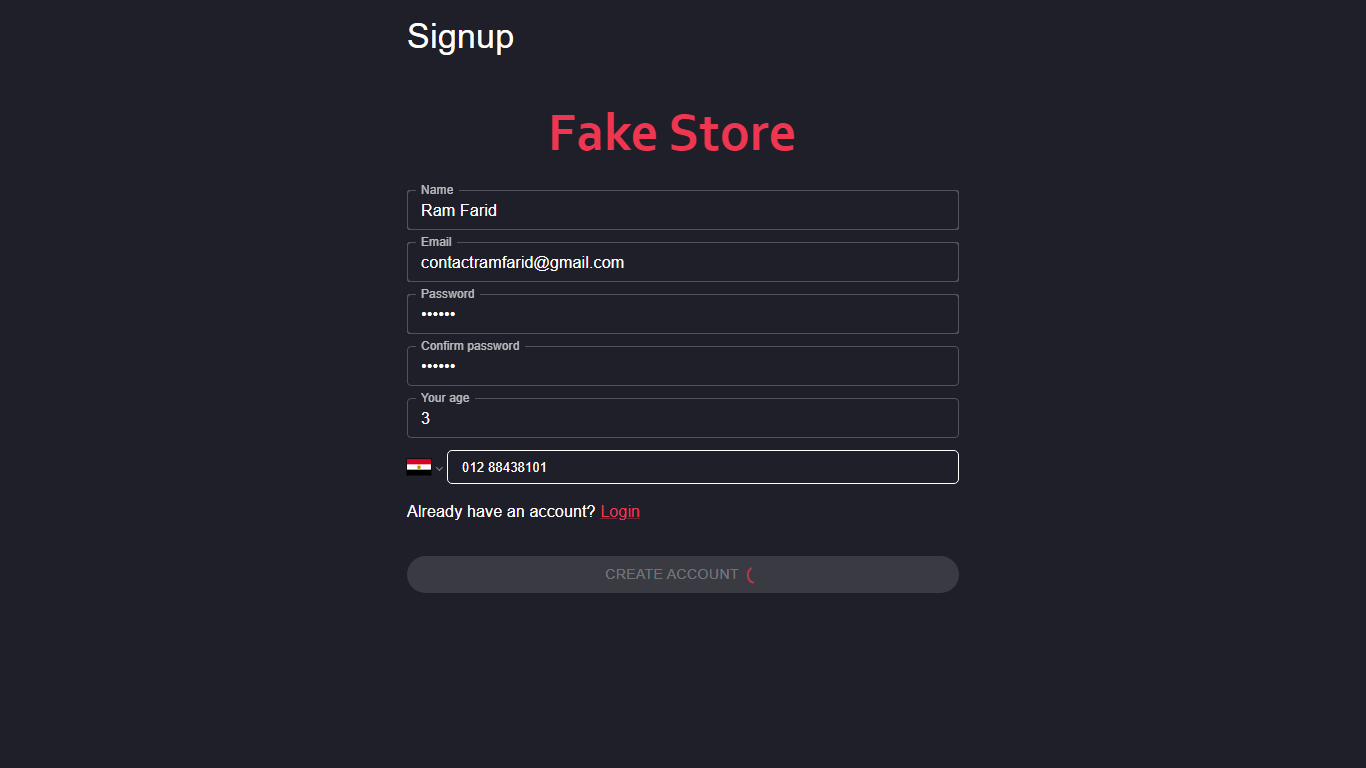The height and width of the screenshot is (768, 1366).
Task: Click the Egypt flag icon
Action: (418, 467)
